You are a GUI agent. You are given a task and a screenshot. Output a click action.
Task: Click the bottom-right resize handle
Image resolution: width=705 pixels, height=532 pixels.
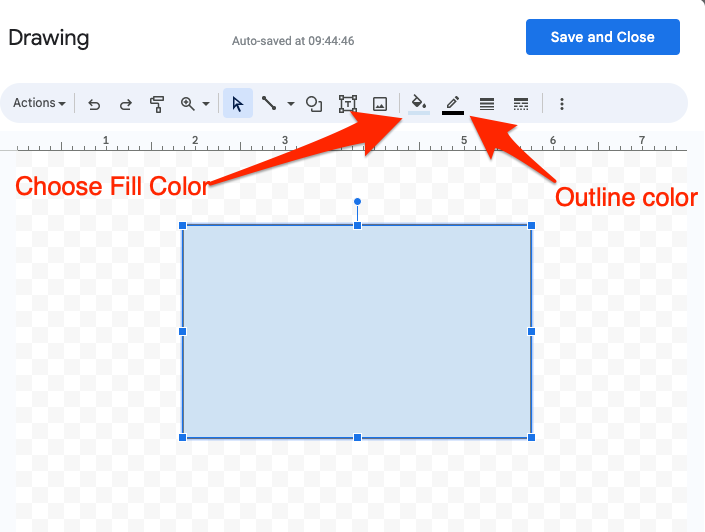coord(531,438)
